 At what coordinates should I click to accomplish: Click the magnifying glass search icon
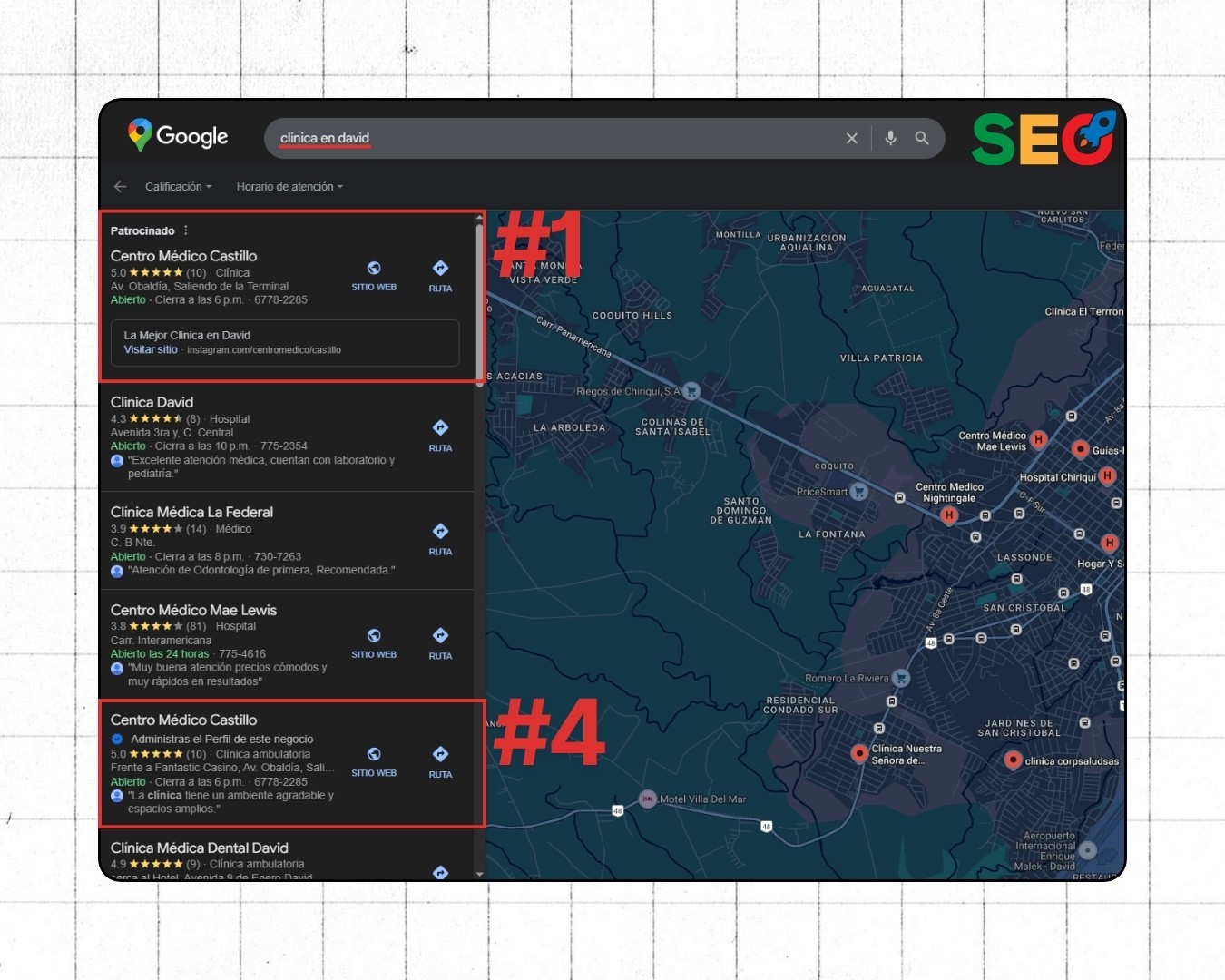click(x=922, y=138)
